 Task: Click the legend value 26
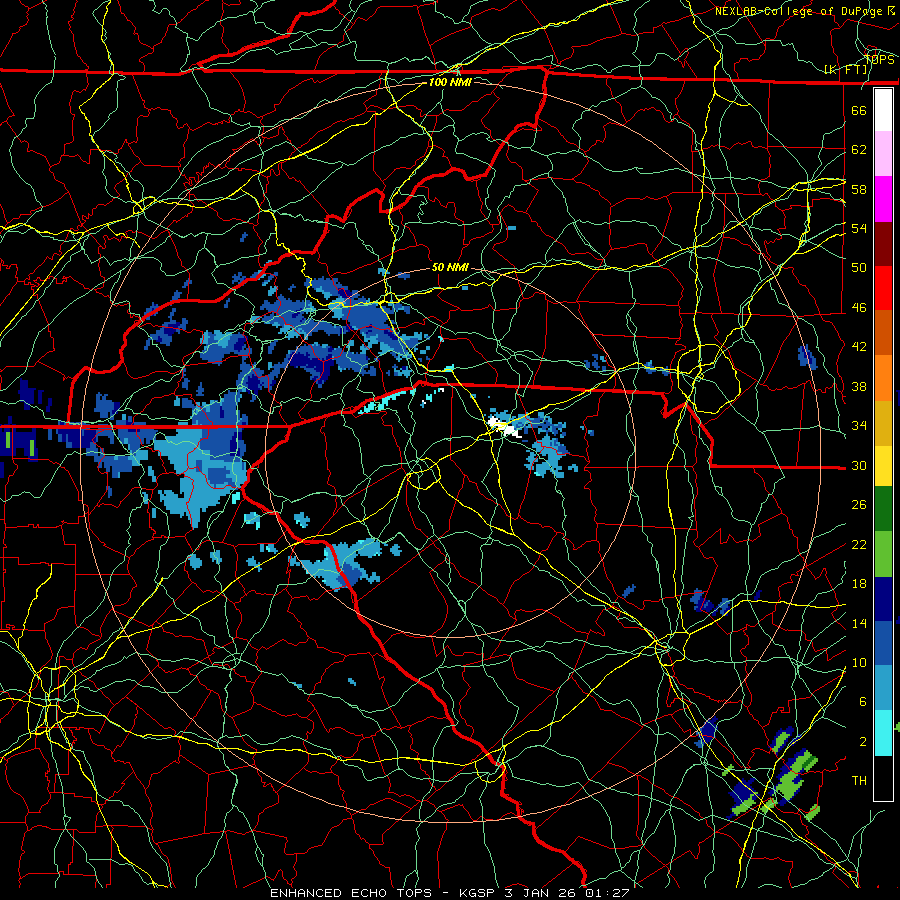click(859, 505)
